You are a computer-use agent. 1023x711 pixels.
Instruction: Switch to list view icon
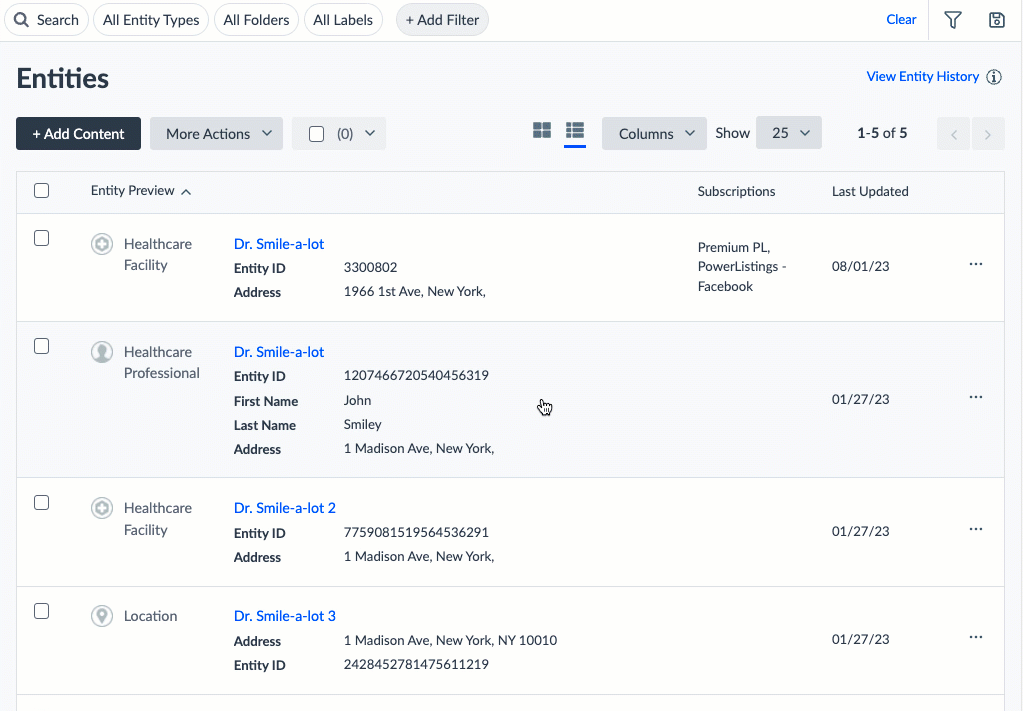click(x=575, y=130)
